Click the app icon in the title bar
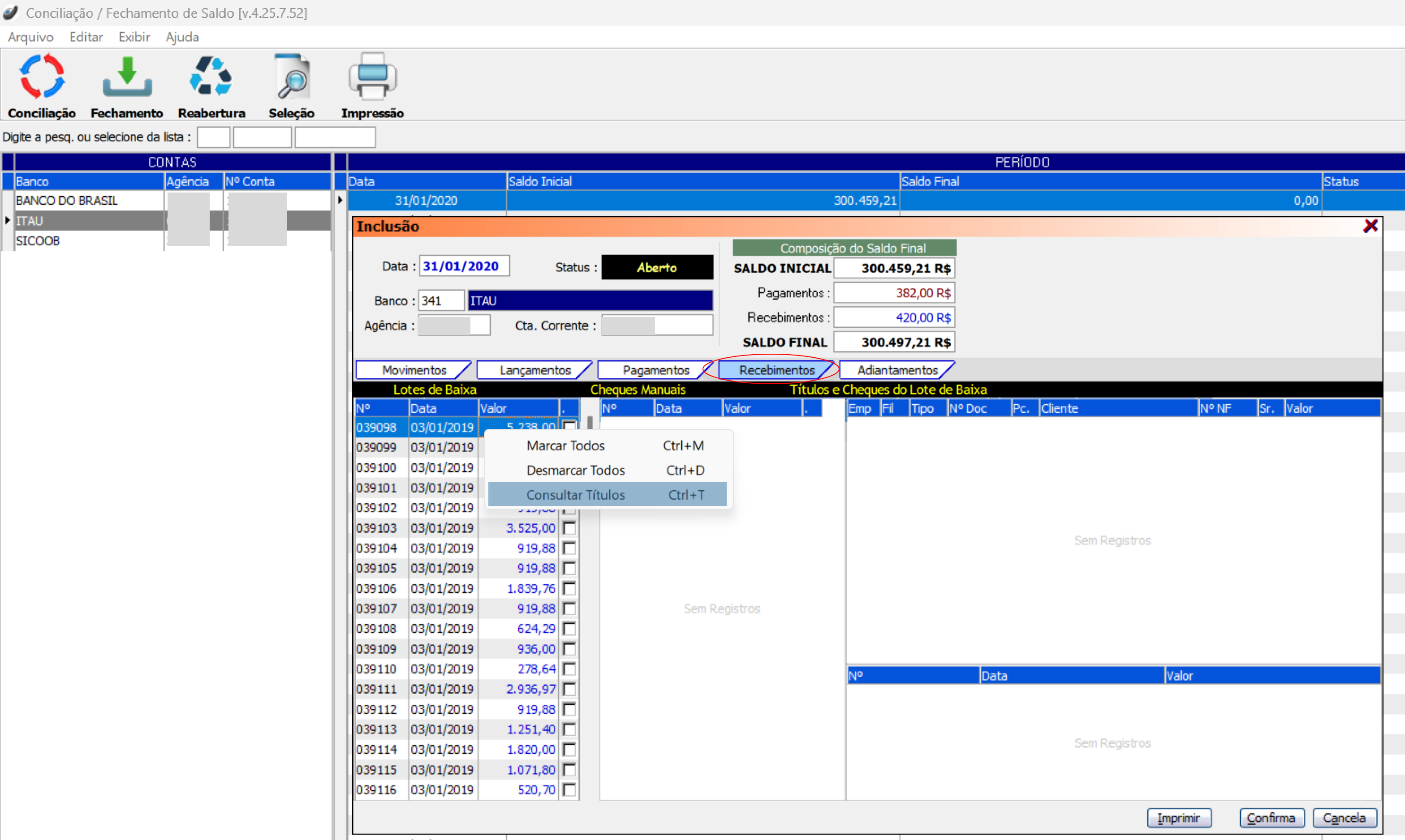Screen dimensions: 1405x840 click(x=11, y=13)
